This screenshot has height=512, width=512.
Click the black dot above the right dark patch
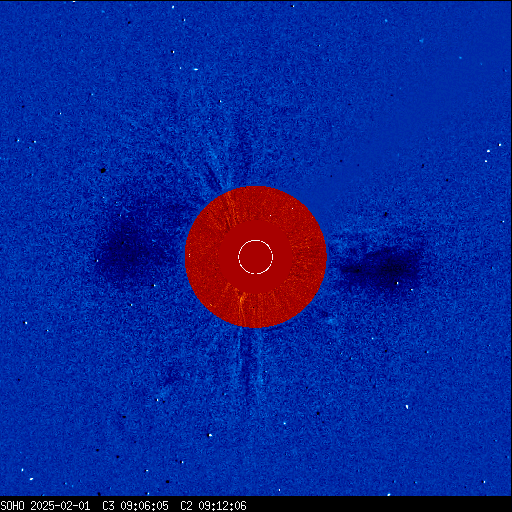pos(386,214)
